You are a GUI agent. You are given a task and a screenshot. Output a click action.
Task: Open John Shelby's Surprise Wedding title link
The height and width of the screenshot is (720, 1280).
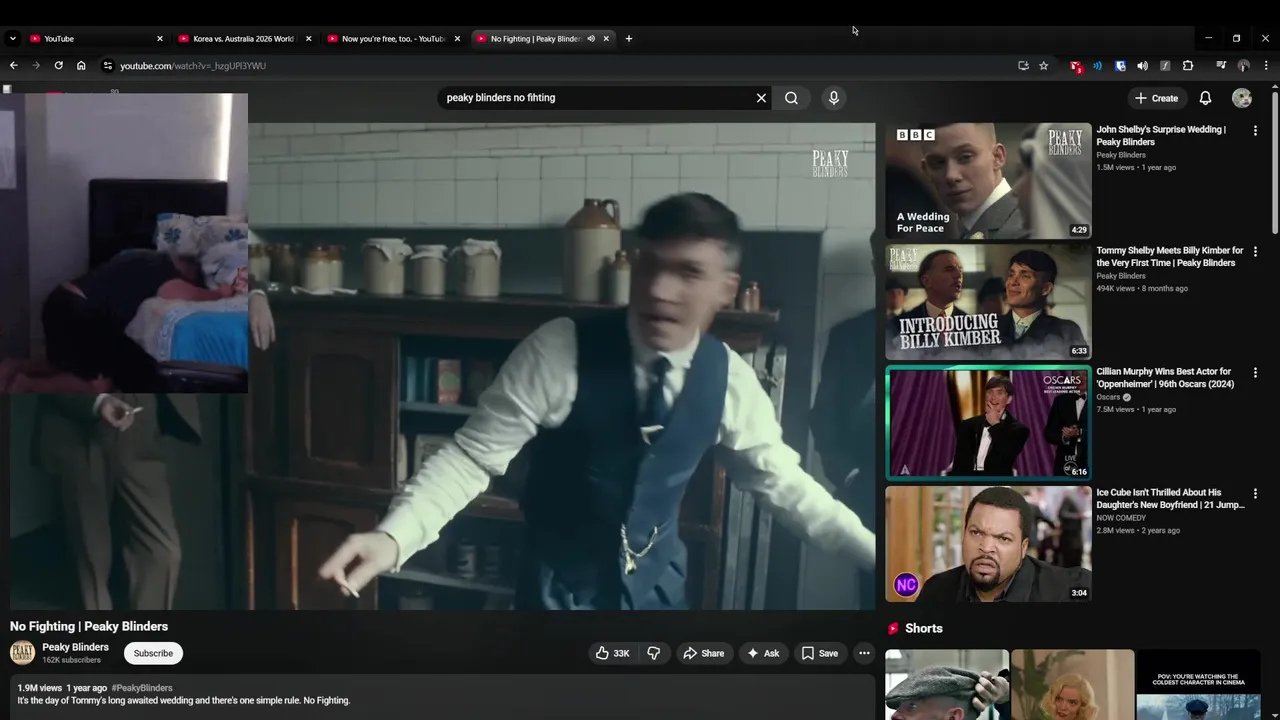[x=1160, y=135]
